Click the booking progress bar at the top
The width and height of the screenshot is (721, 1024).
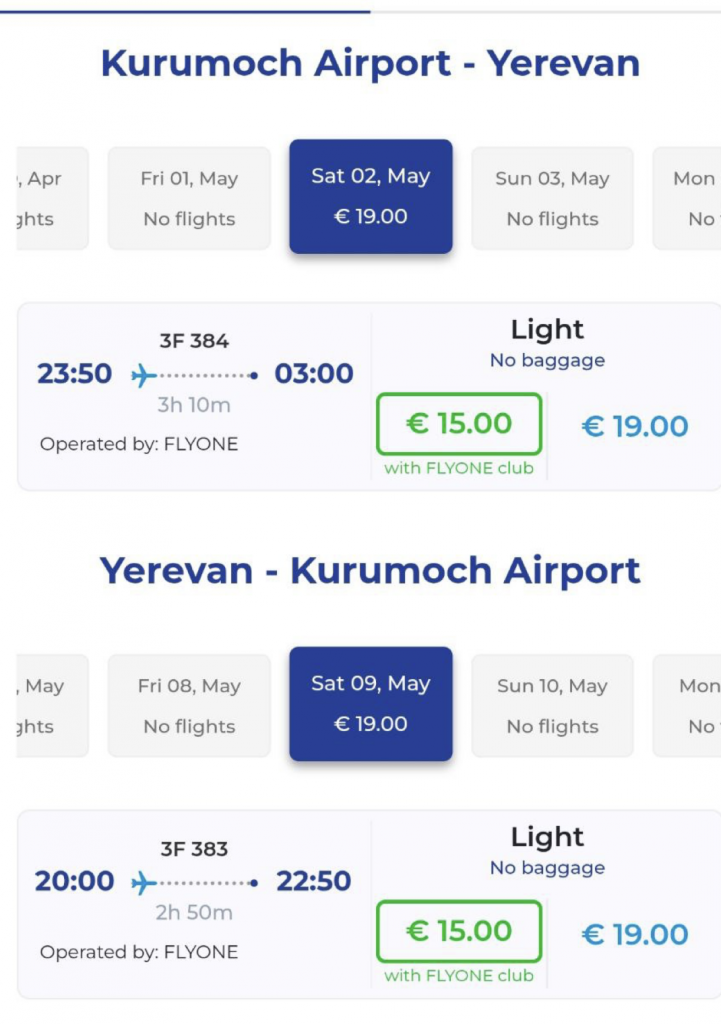(x=185, y=11)
